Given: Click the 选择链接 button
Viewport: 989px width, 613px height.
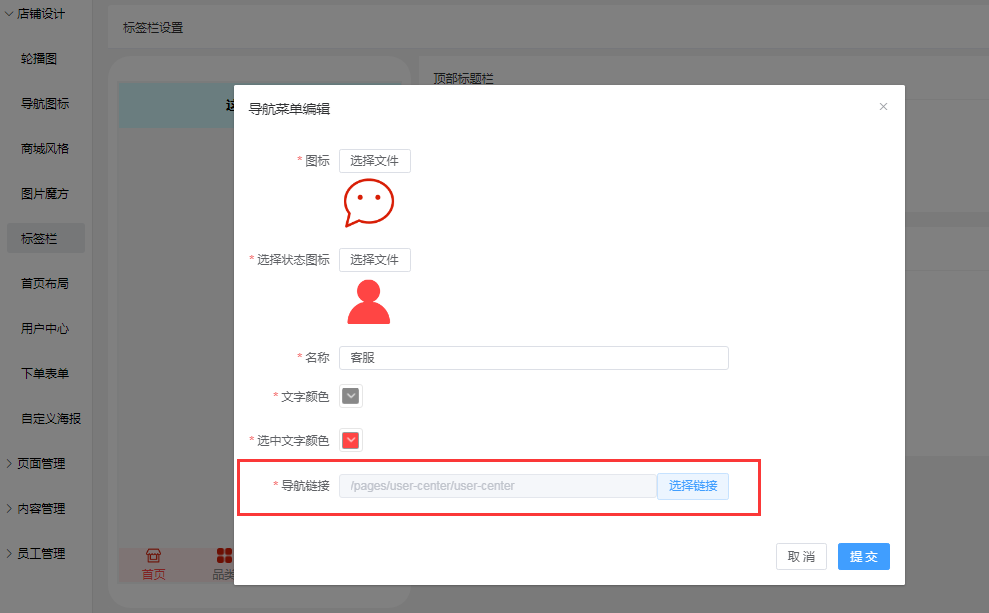Looking at the screenshot, I should tap(693, 486).
